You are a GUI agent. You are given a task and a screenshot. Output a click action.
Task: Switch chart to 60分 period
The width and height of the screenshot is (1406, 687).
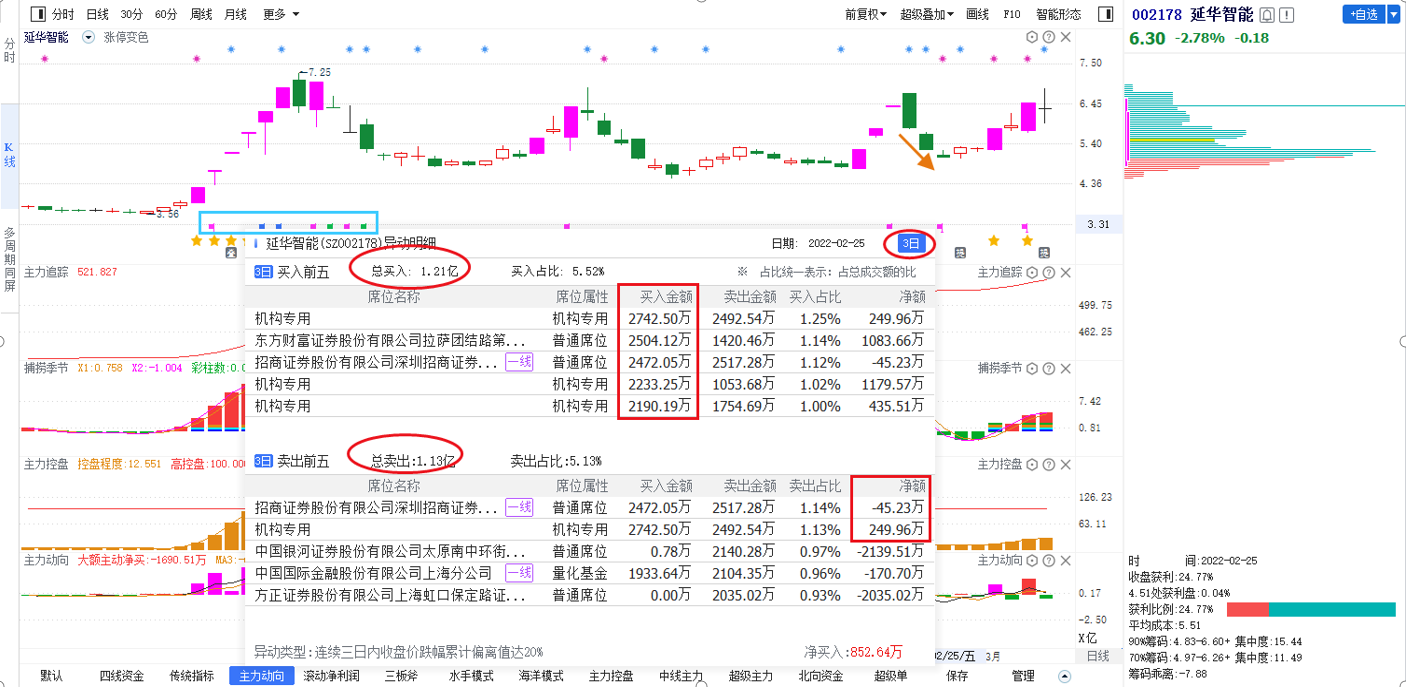166,14
